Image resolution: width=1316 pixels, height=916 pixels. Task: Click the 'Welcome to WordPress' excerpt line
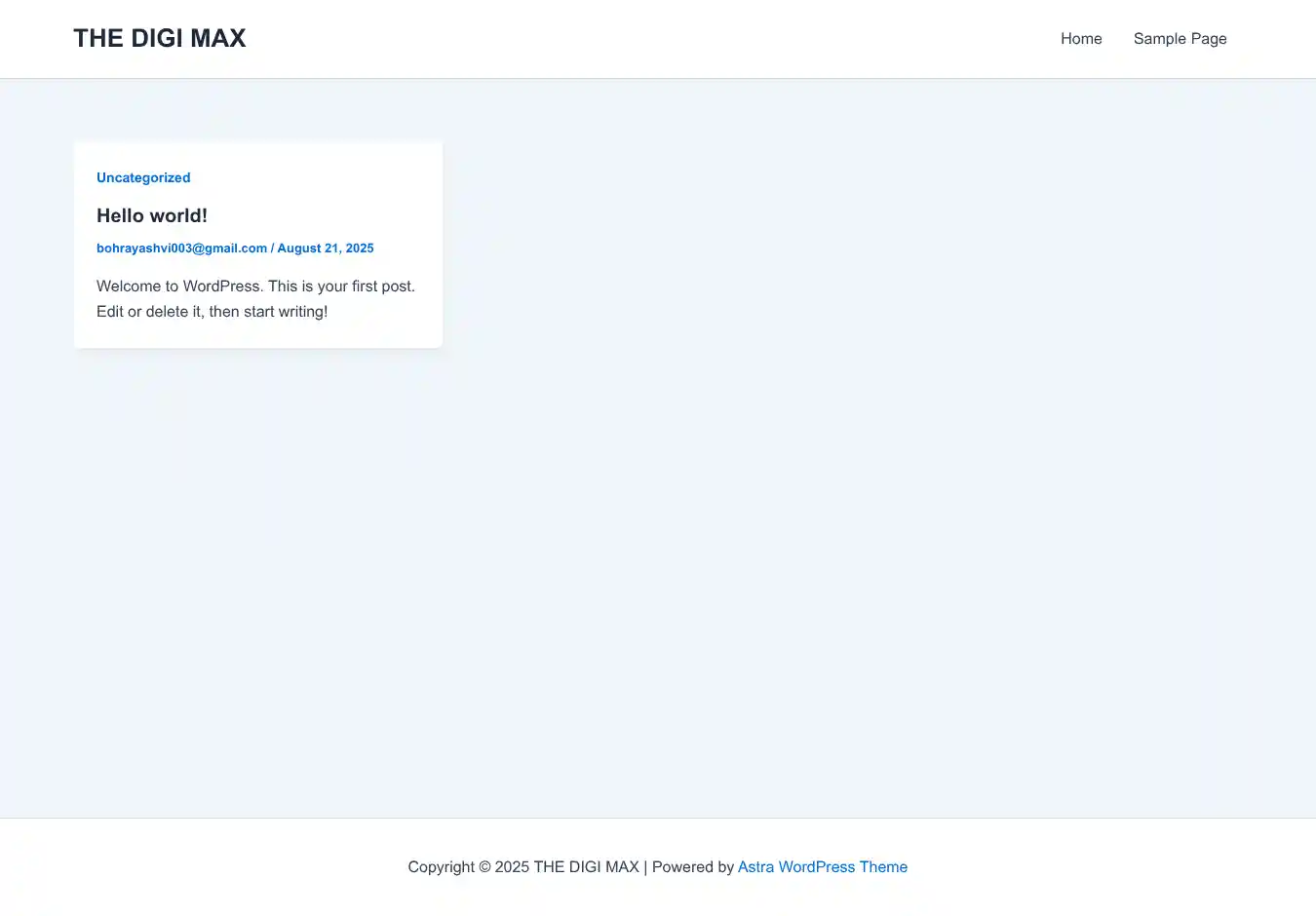255,286
